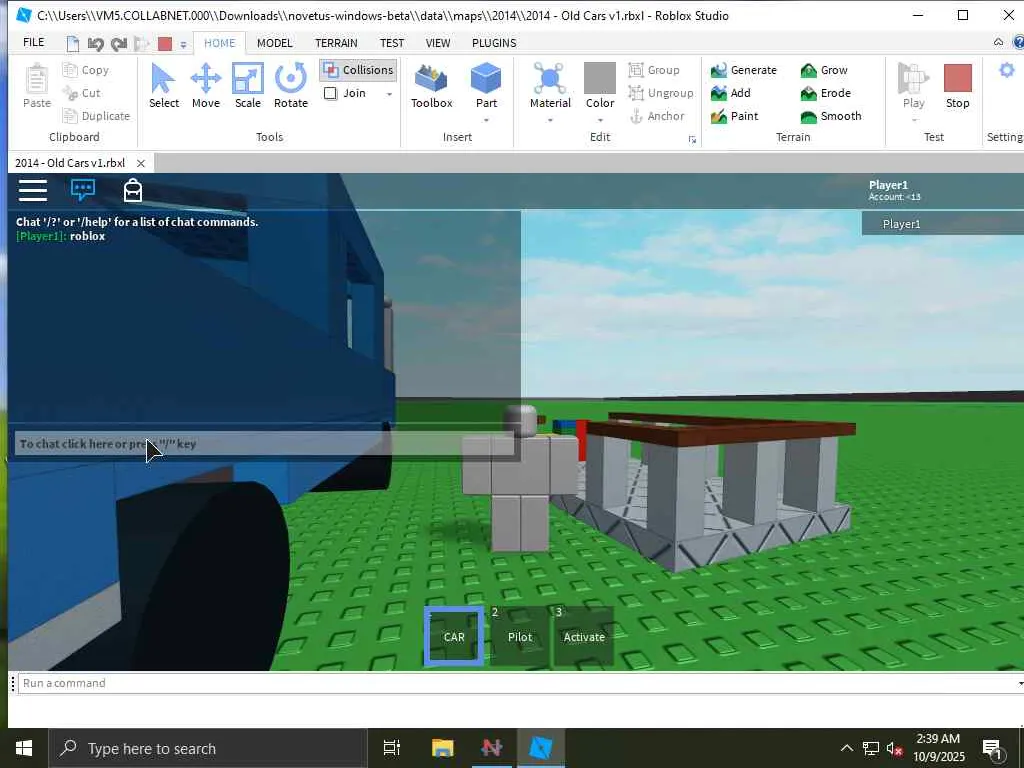
Task: Open the Settings gear in ribbon
Action: tap(1007, 71)
